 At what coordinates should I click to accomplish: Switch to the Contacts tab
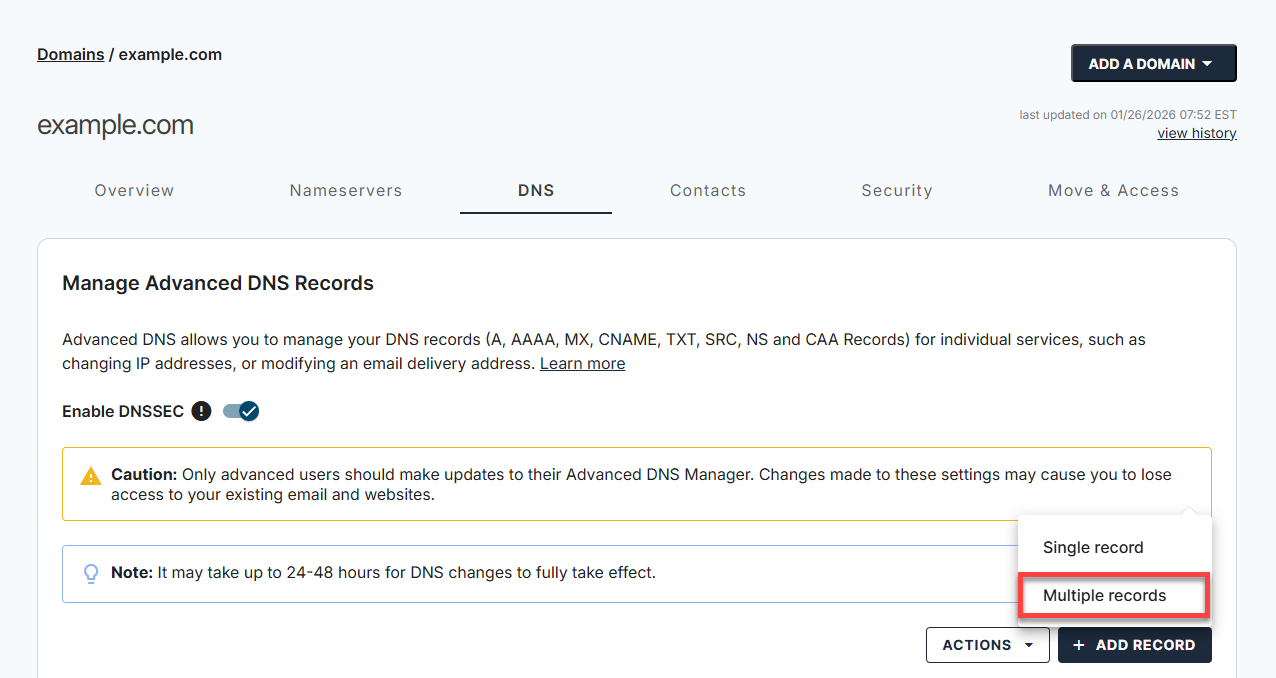(x=708, y=190)
